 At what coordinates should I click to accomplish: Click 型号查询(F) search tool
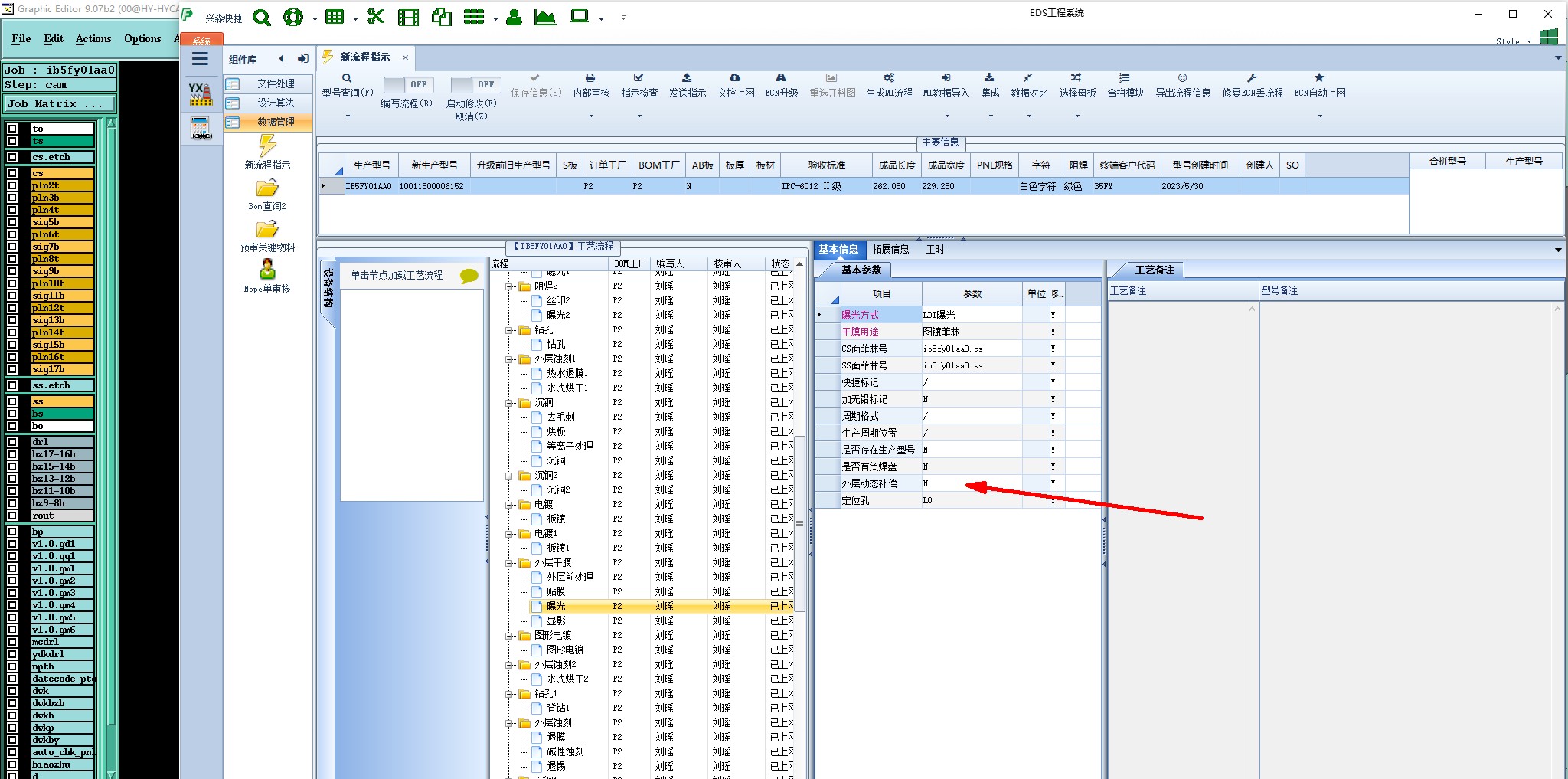click(347, 85)
